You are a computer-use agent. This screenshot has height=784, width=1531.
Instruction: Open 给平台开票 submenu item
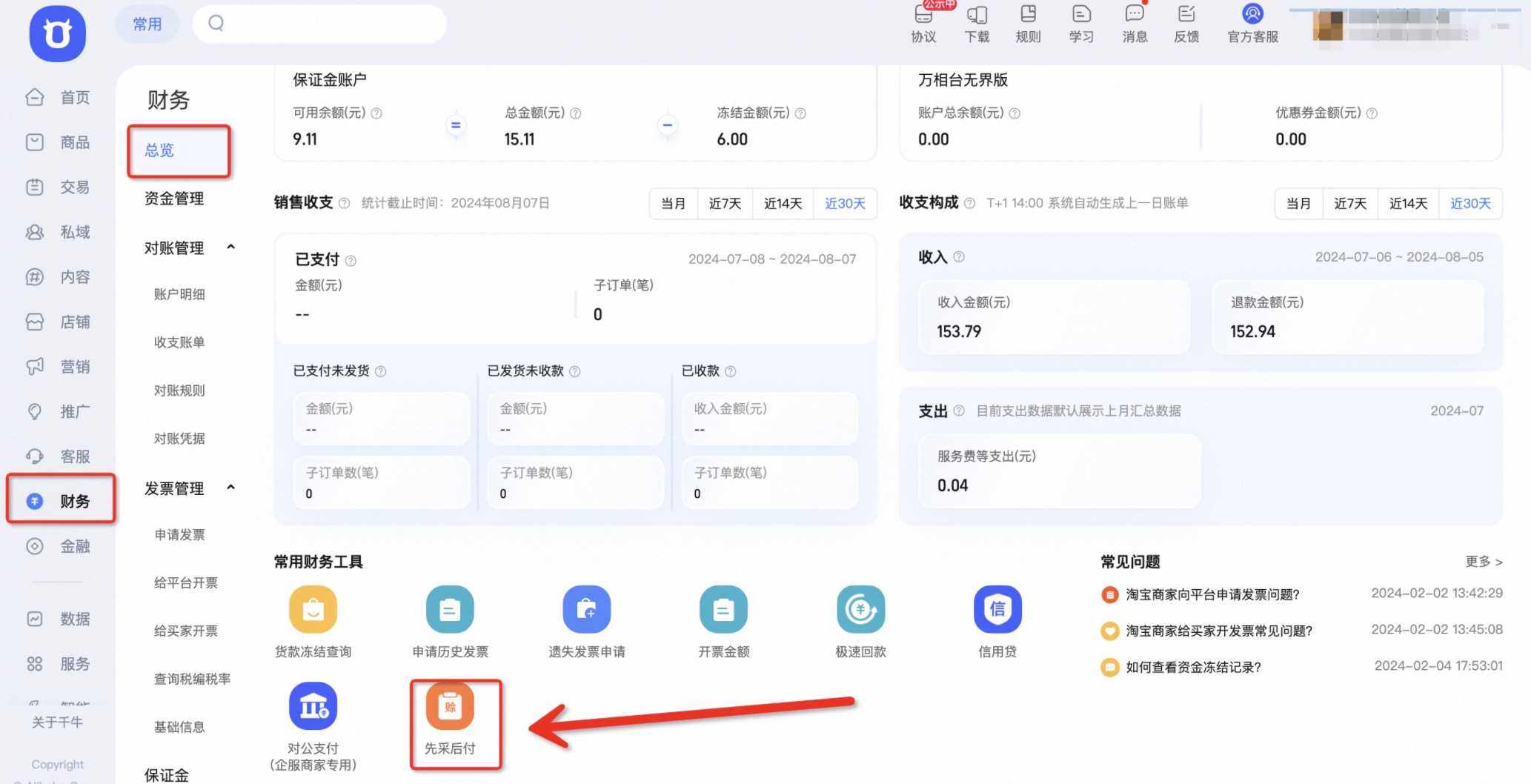pos(186,583)
